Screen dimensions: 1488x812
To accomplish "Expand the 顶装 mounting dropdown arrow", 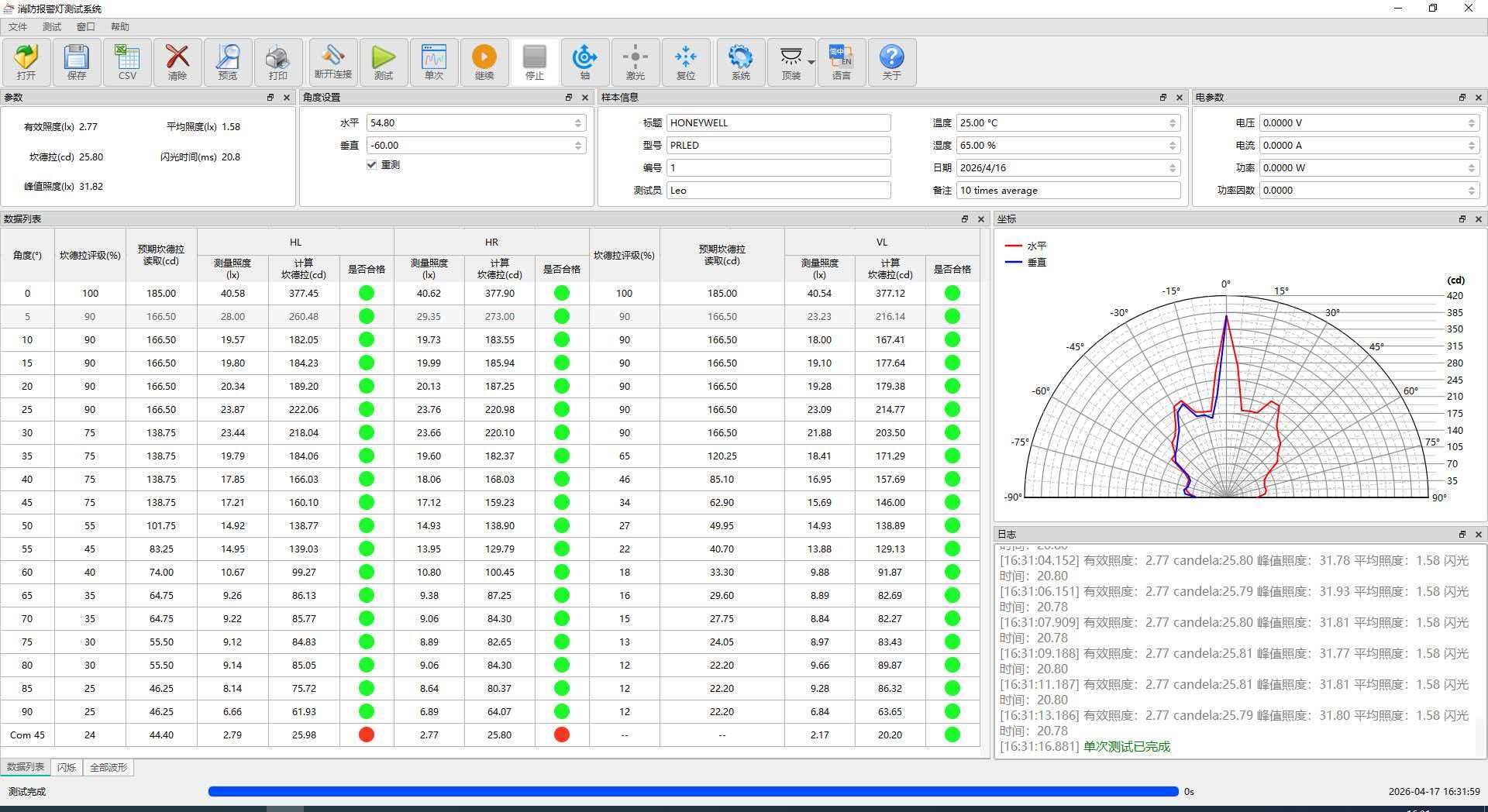I will point(811,62).
